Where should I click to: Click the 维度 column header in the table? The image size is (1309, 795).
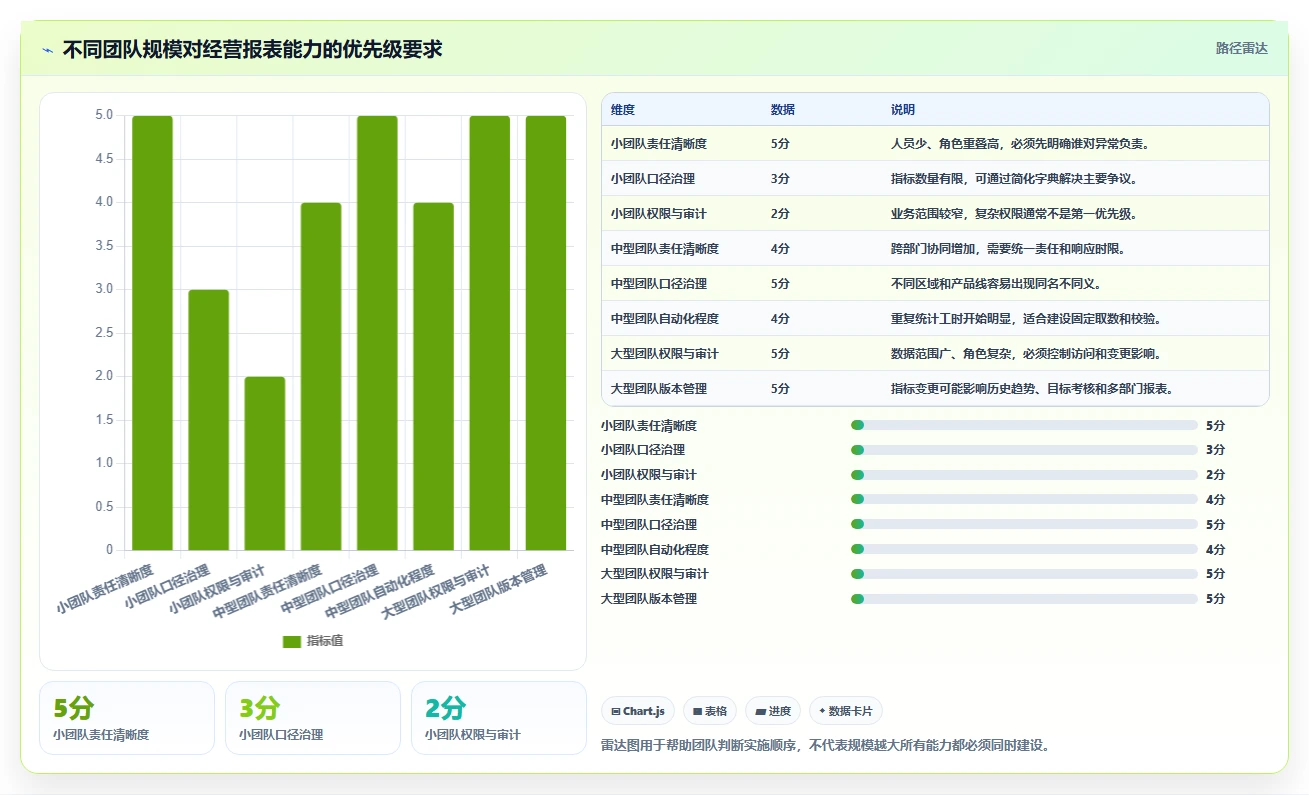point(623,110)
